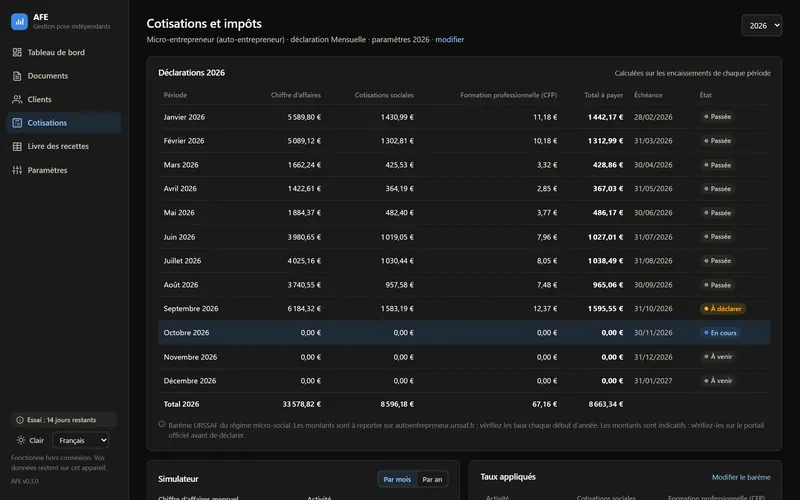Click the Juin 2026 period cell
The height and width of the screenshot is (500, 800).
[x=179, y=237]
